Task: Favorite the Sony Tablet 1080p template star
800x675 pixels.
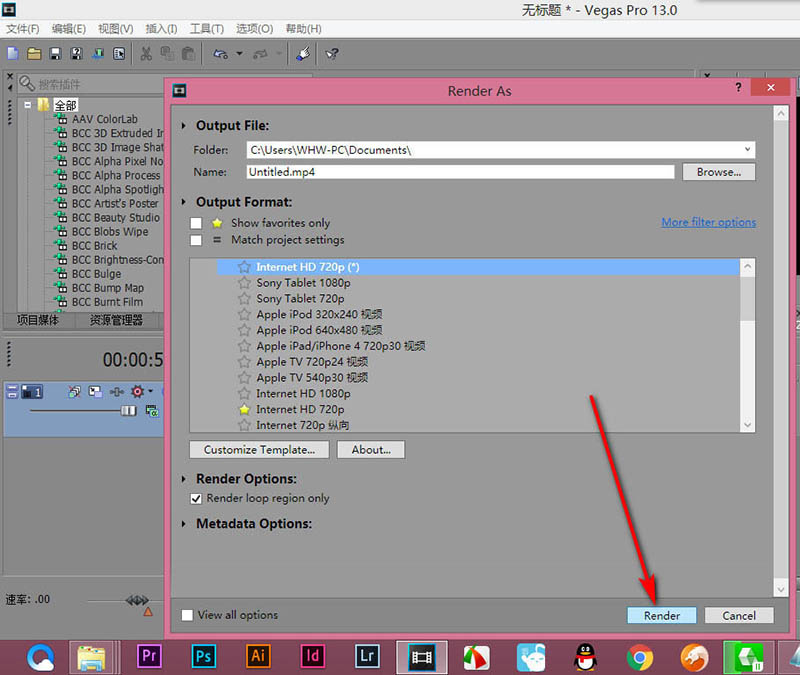Action: point(244,283)
